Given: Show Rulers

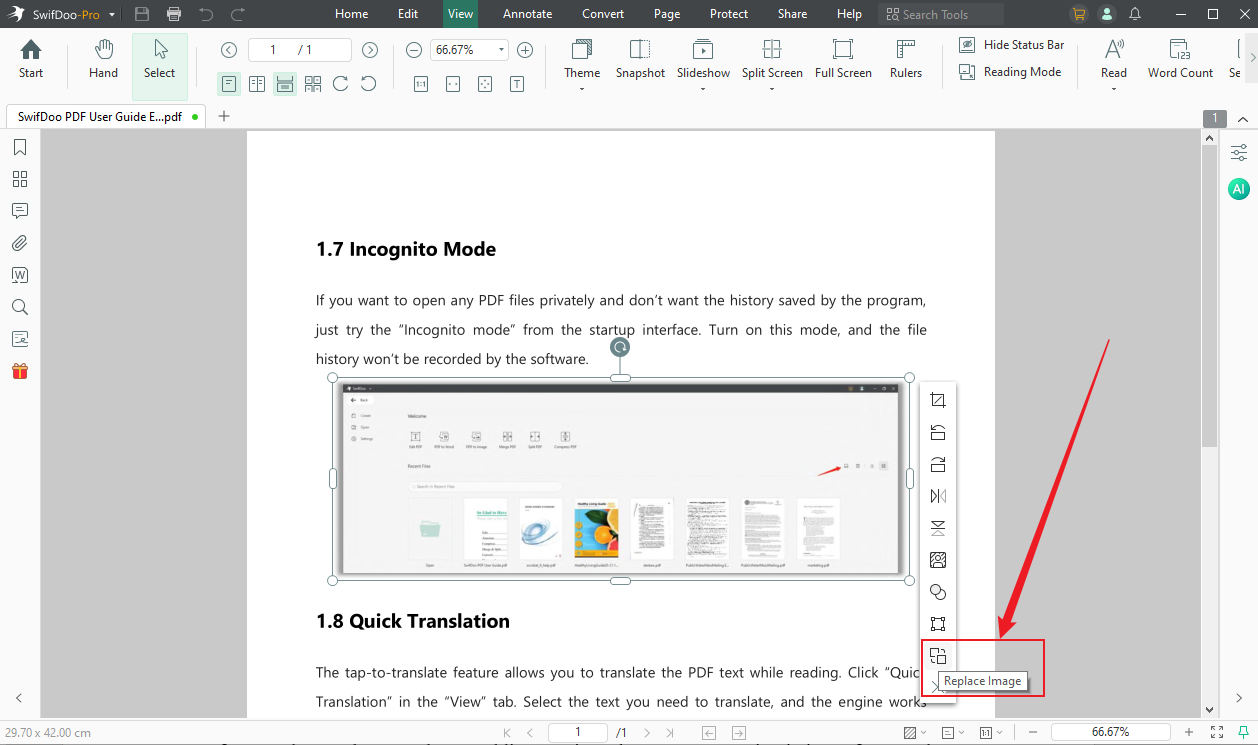Looking at the screenshot, I should (x=906, y=60).
